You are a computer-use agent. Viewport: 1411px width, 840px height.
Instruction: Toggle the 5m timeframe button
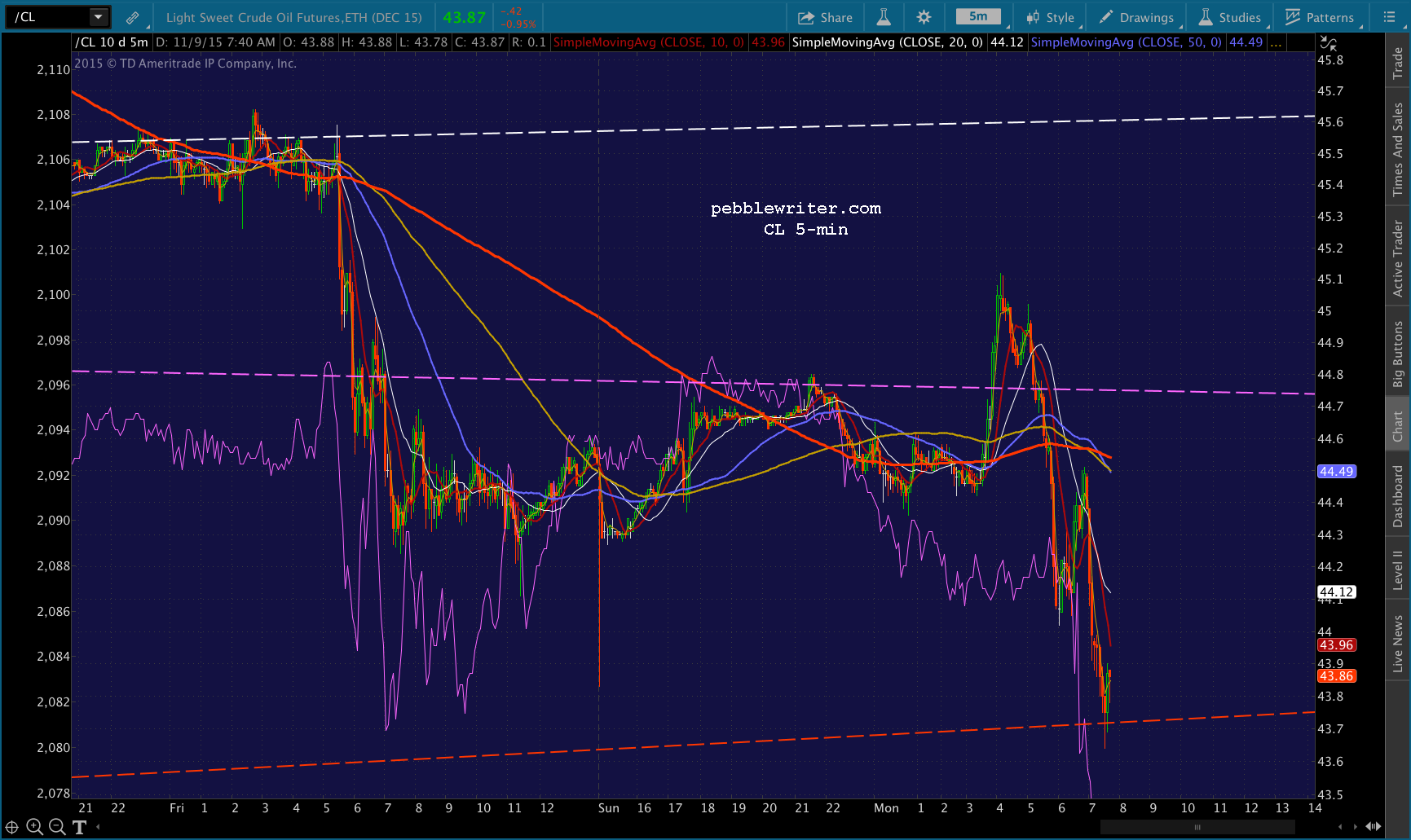point(978,17)
